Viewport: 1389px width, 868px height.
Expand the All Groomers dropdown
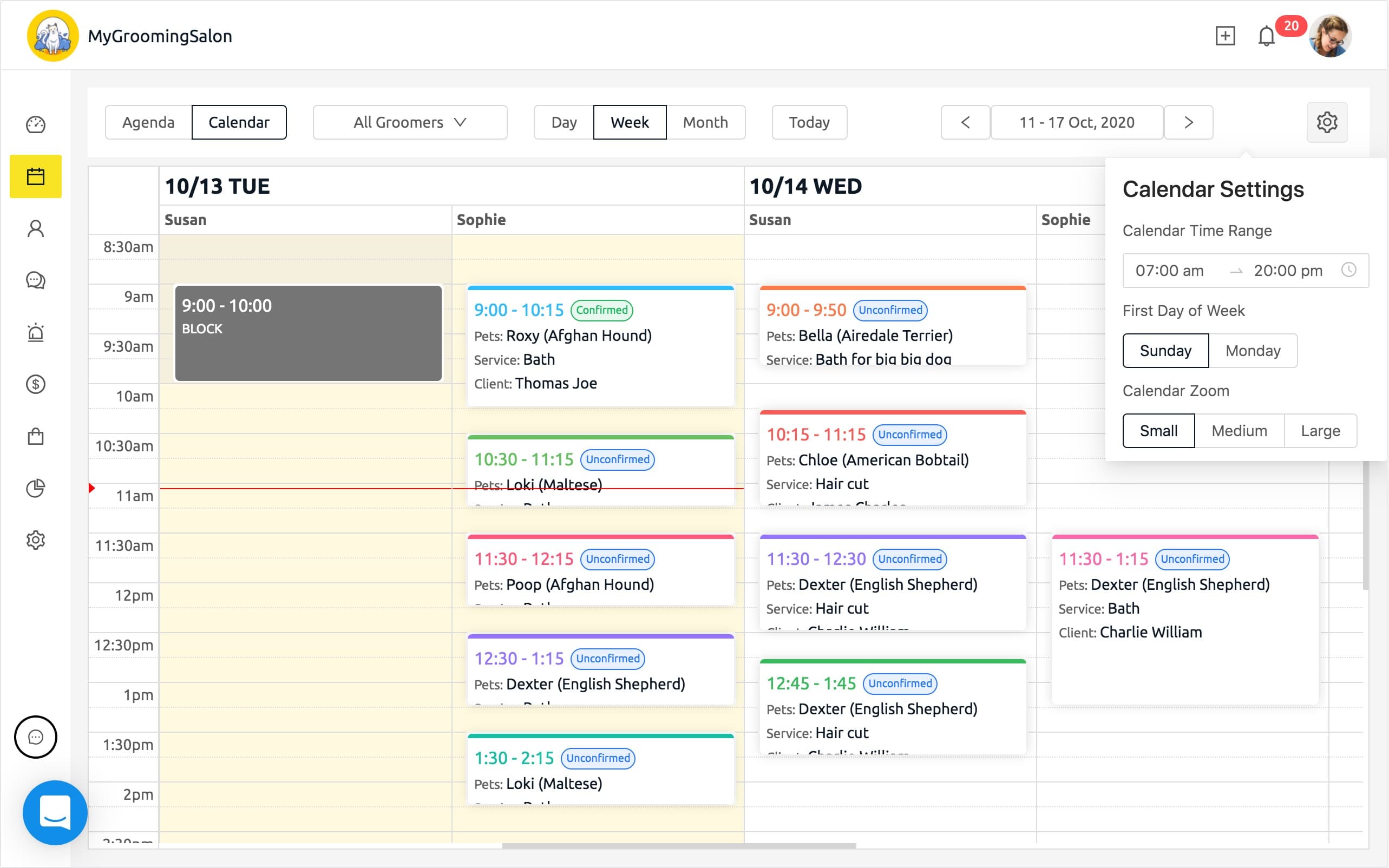[410, 122]
